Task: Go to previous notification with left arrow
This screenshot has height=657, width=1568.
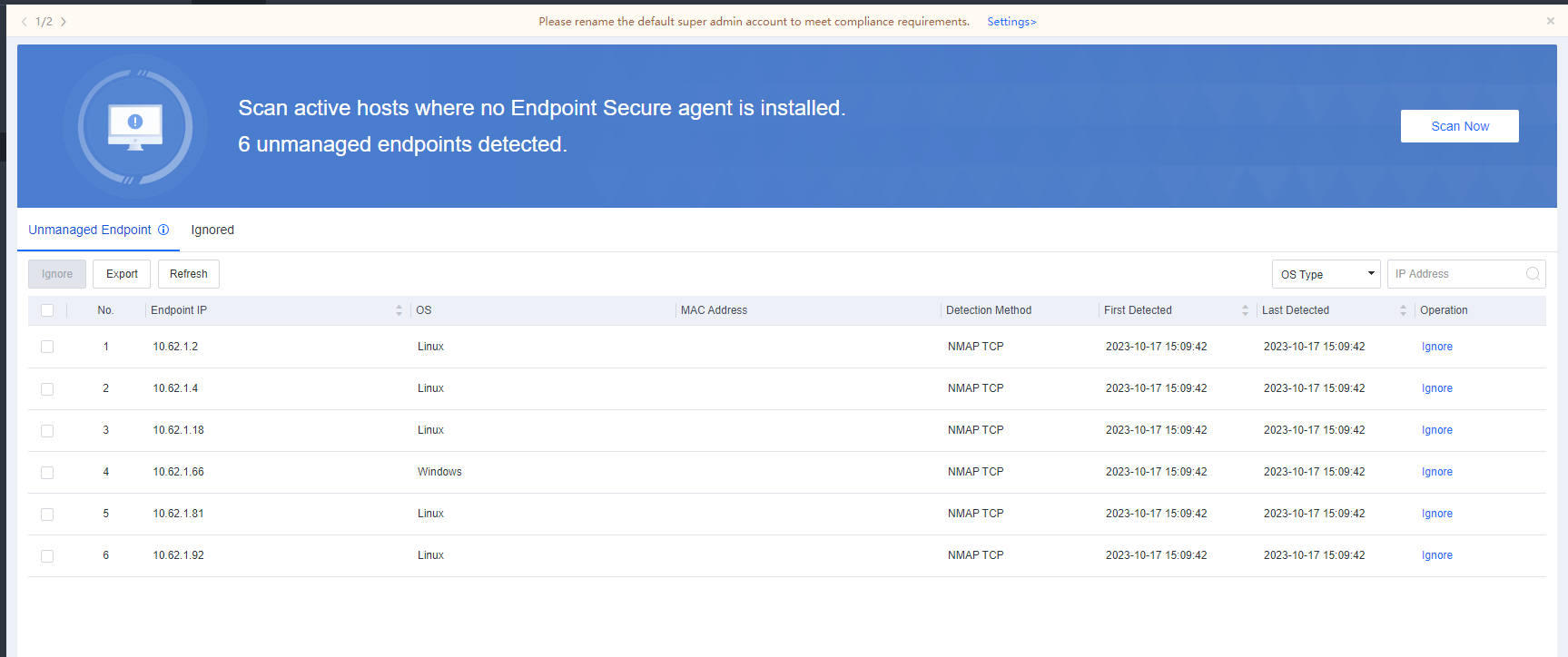Action: [x=25, y=22]
